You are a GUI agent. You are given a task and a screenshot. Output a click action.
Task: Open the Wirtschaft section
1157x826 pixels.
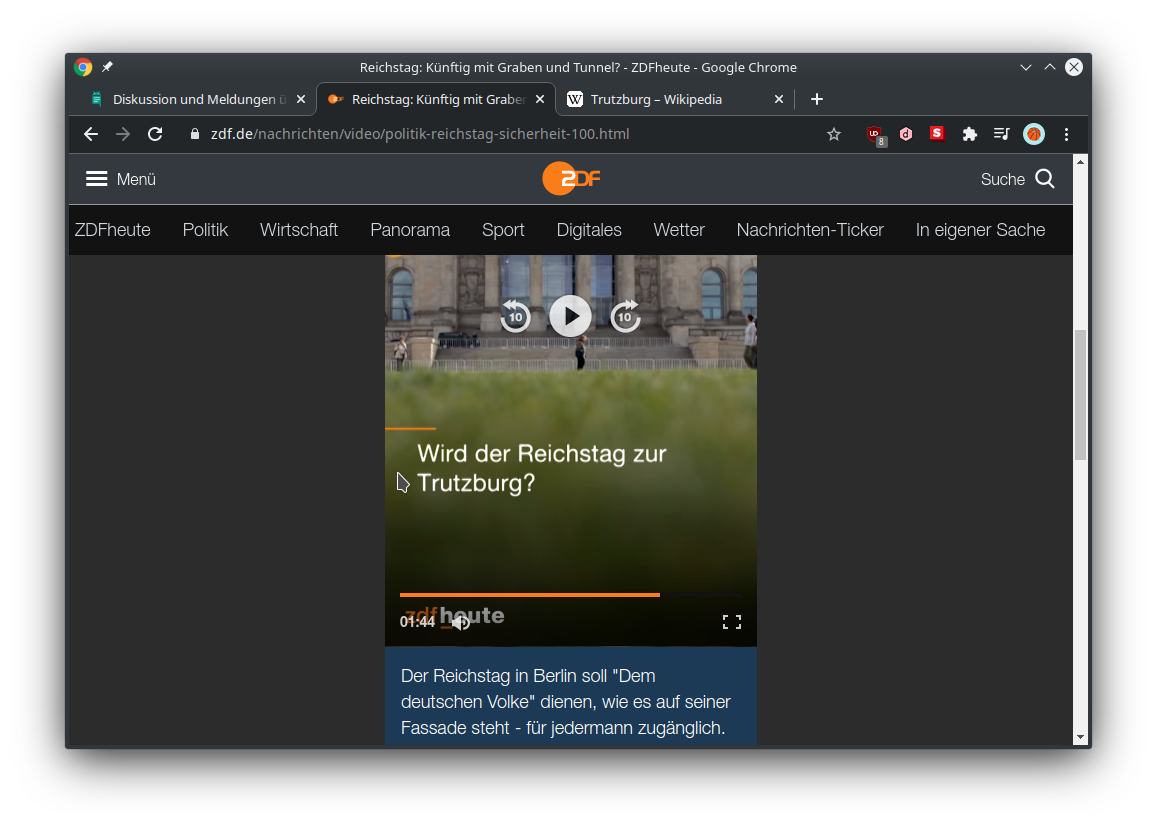[x=299, y=230]
